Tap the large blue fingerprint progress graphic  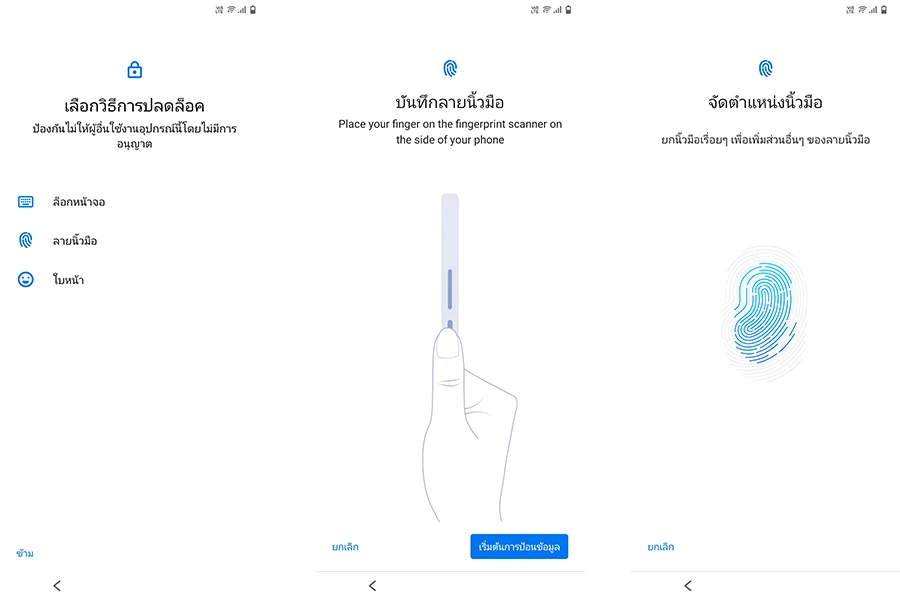(764, 313)
